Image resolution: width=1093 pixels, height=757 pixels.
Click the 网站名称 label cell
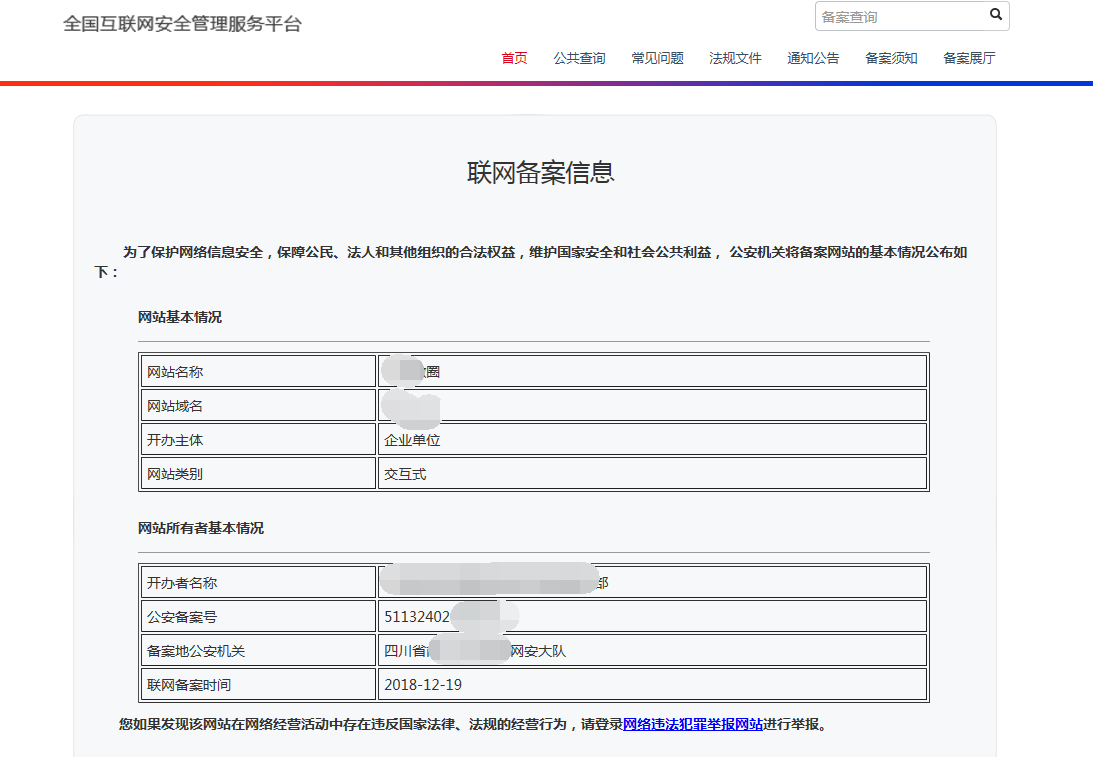click(x=257, y=372)
